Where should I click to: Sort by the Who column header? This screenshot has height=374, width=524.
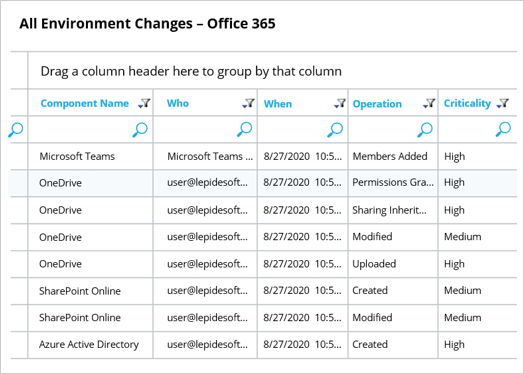tap(178, 103)
